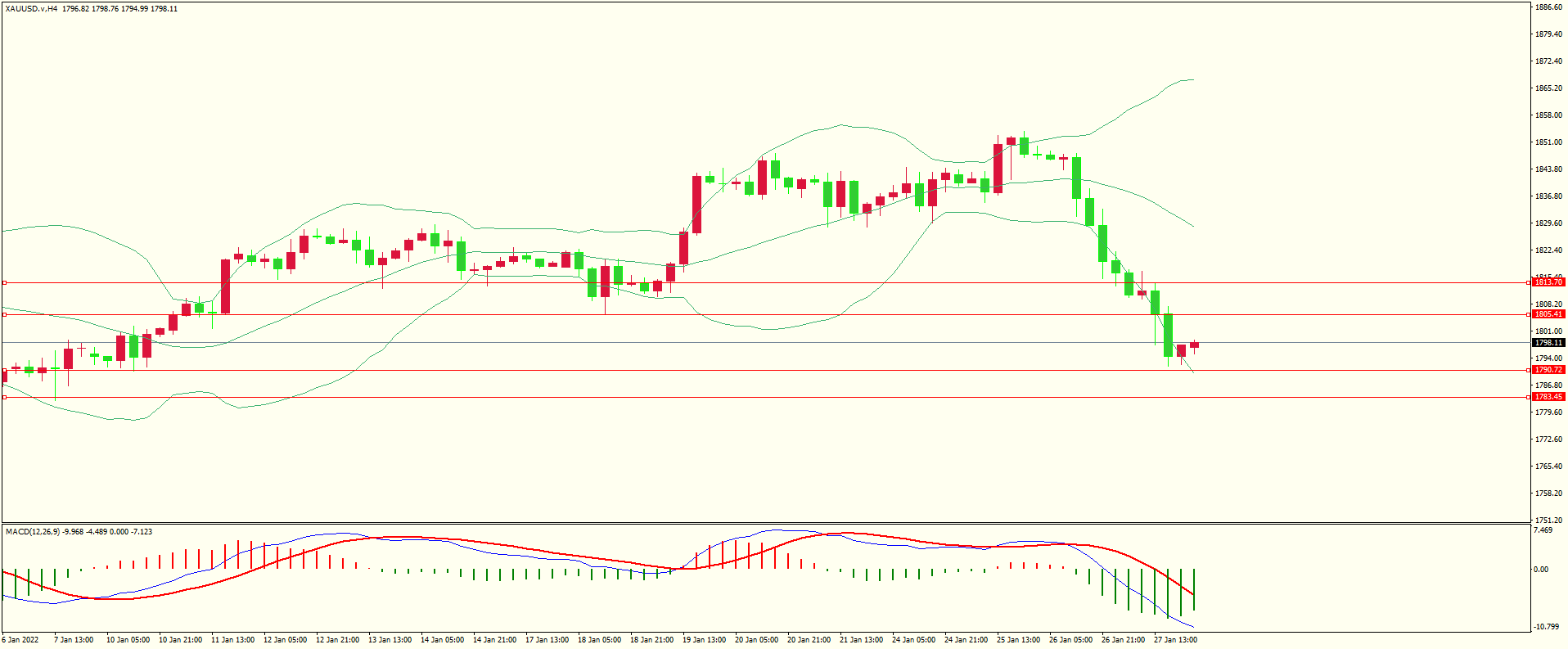Image resolution: width=1568 pixels, height=649 pixels.
Task: Click the 1758.20 price axis label
Action: coord(1549,494)
